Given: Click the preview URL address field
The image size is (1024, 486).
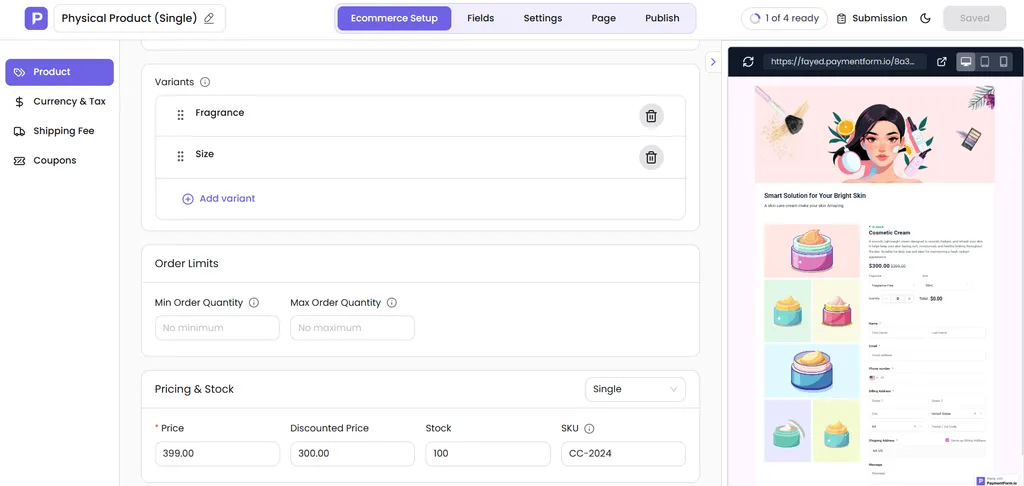Looking at the screenshot, I should pyautogui.click(x=844, y=61).
